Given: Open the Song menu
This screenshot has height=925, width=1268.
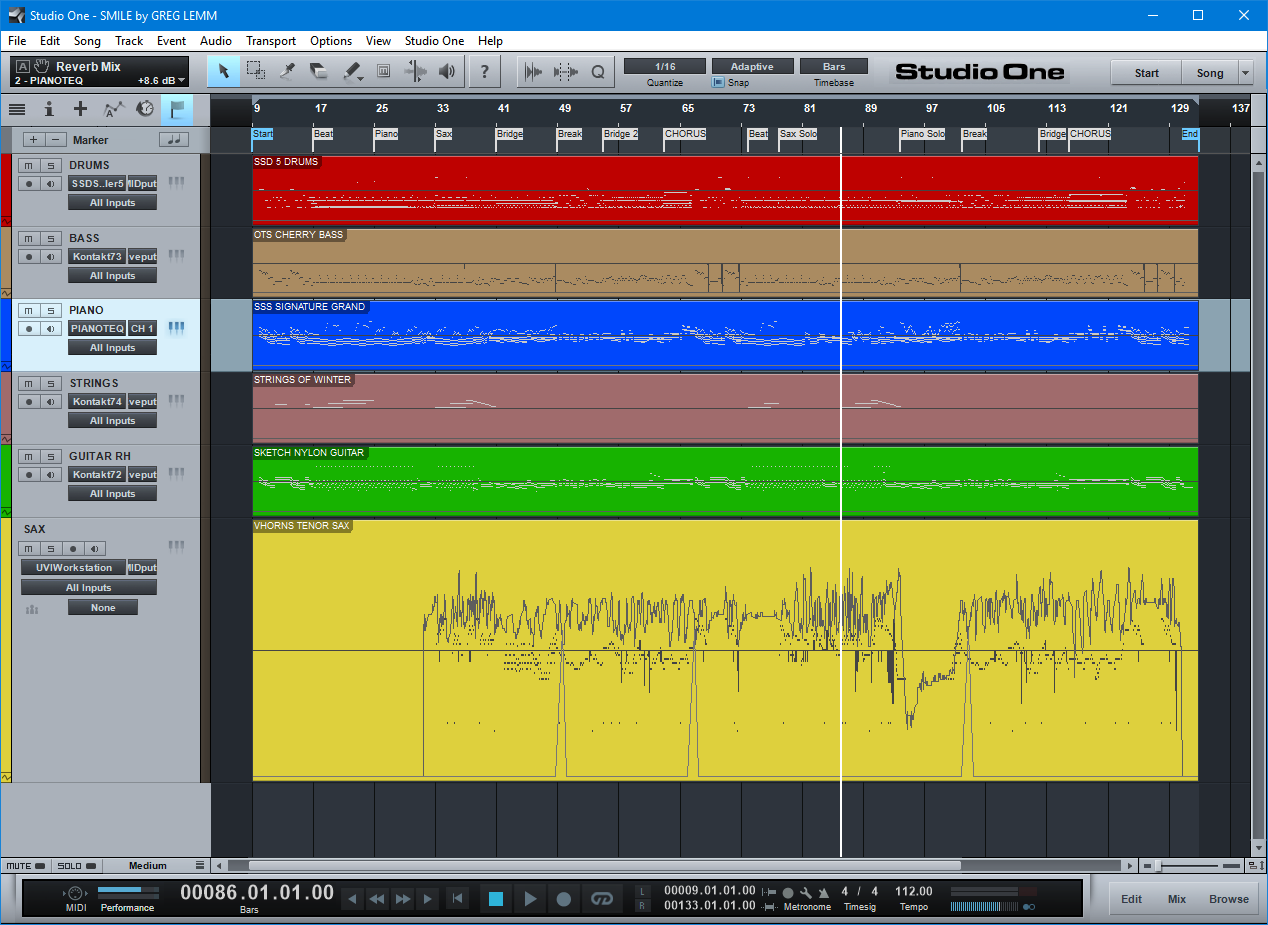Looking at the screenshot, I should (87, 41).
